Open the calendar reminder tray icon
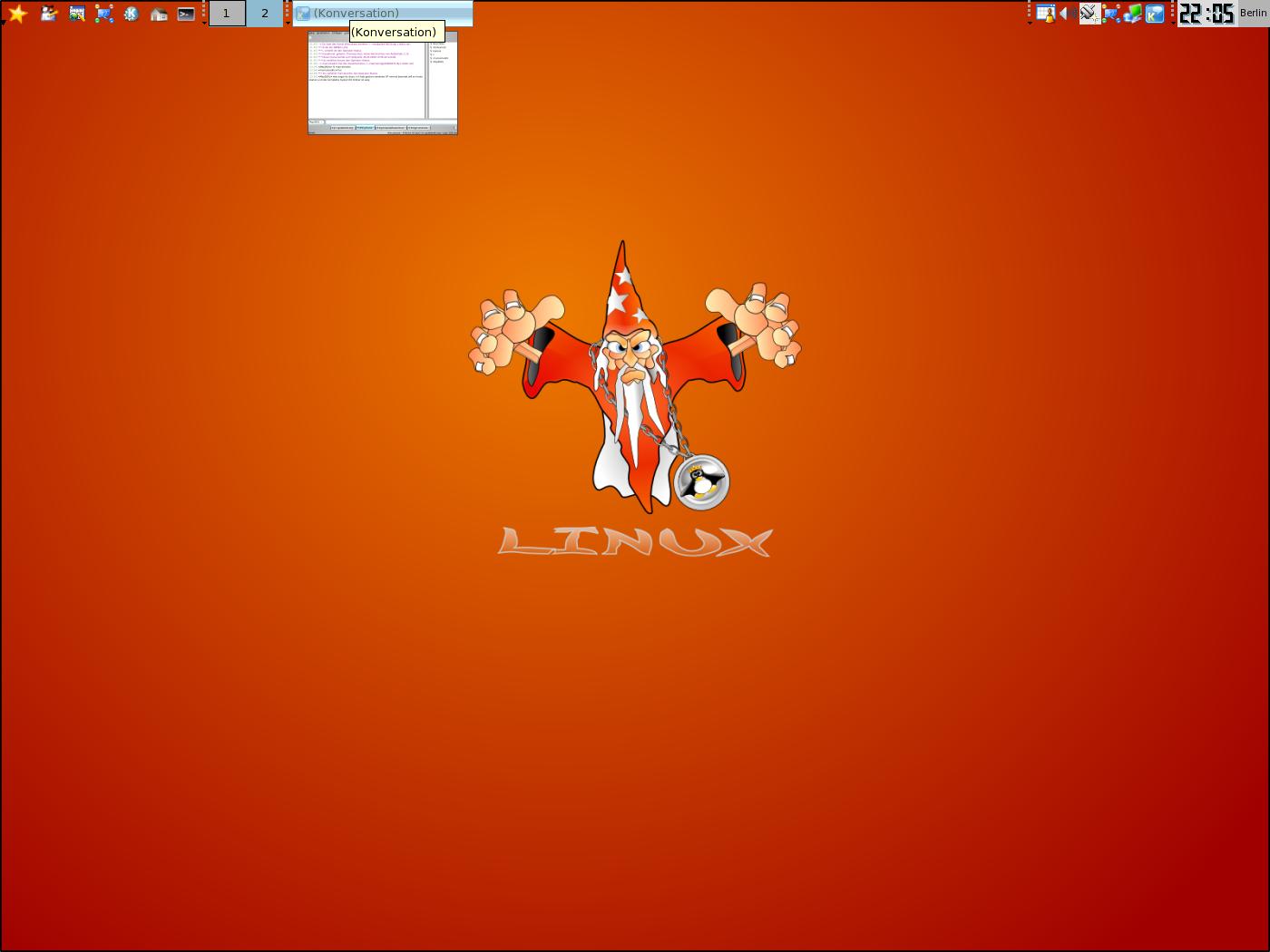Image resolution: width=1270 pixels, height=952 pixels. point(1046,14)
